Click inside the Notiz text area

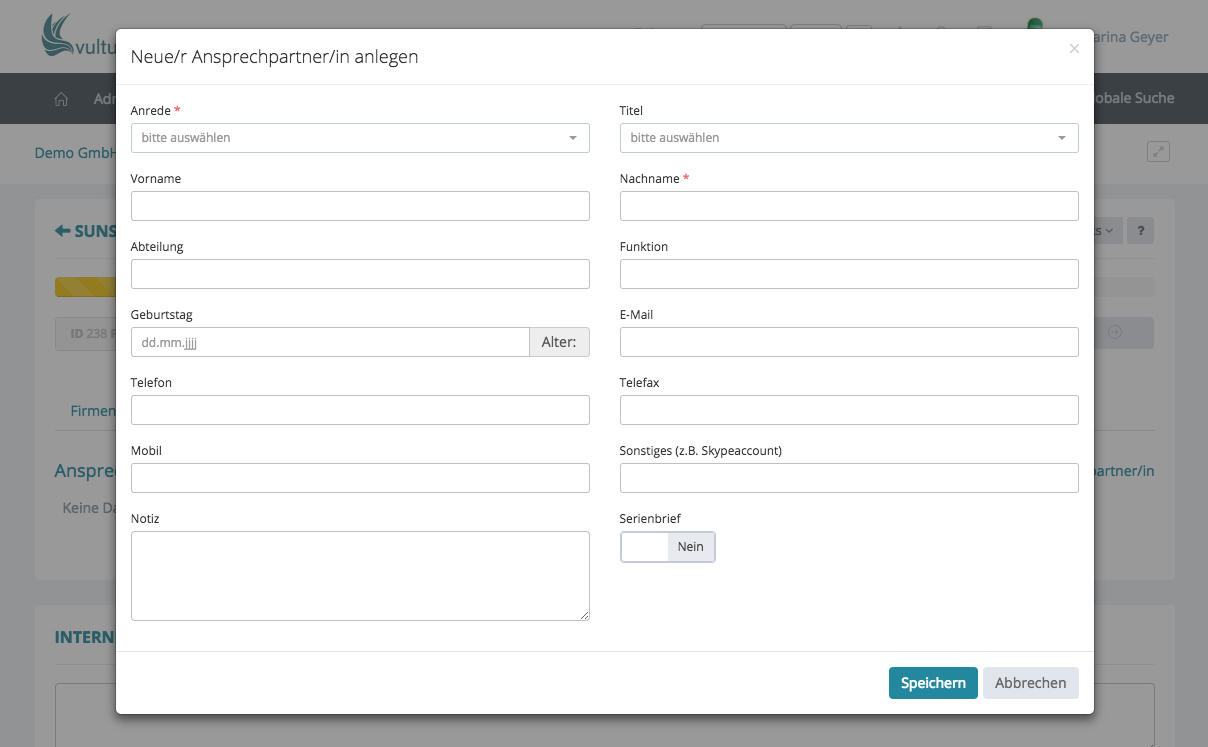click(360, 575)
